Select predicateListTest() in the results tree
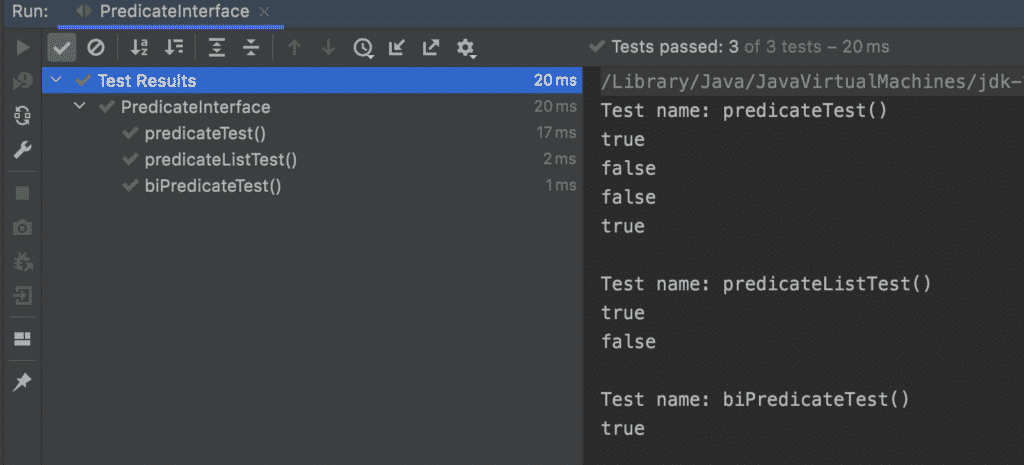This screenshot has height=465, width=1024. coord(220,159)
